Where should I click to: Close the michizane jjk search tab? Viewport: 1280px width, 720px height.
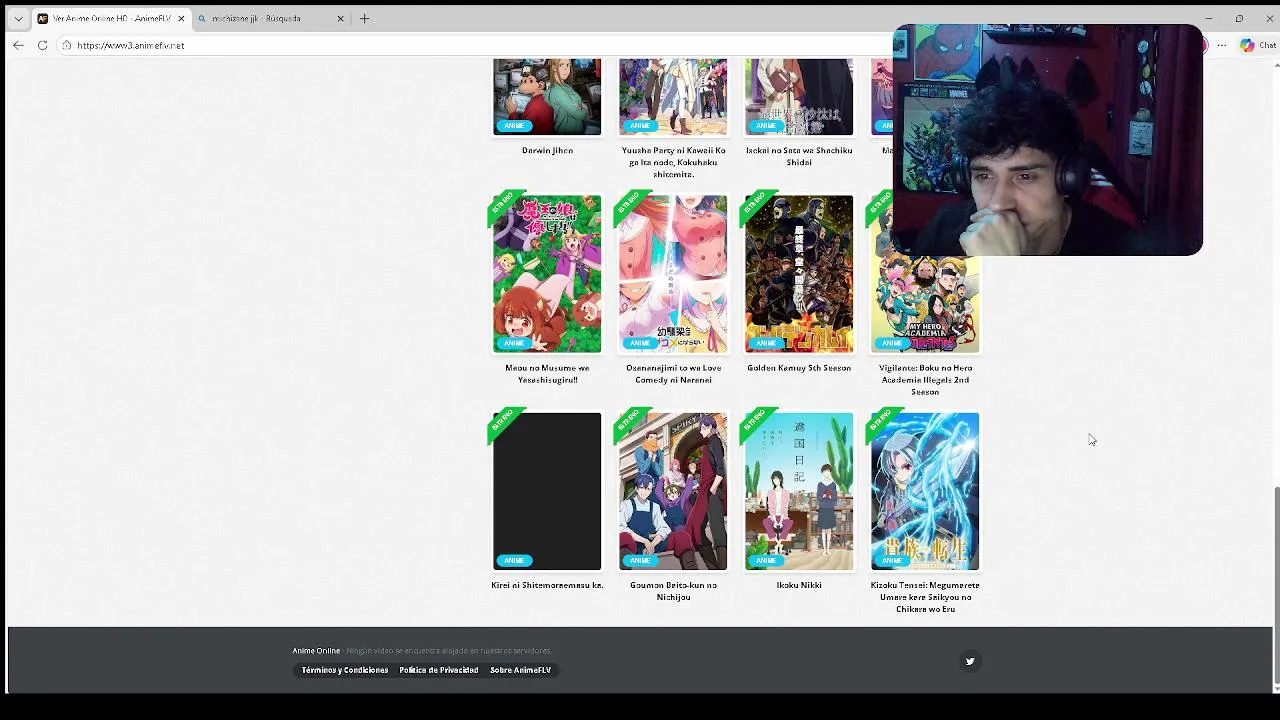click(x=340, y=18)
